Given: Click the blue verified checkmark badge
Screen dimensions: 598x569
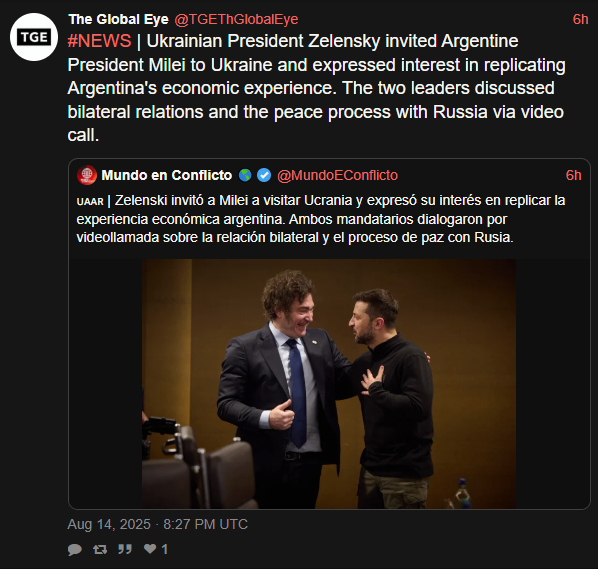Looking at the screenshot, I should (x=264, y=175).
